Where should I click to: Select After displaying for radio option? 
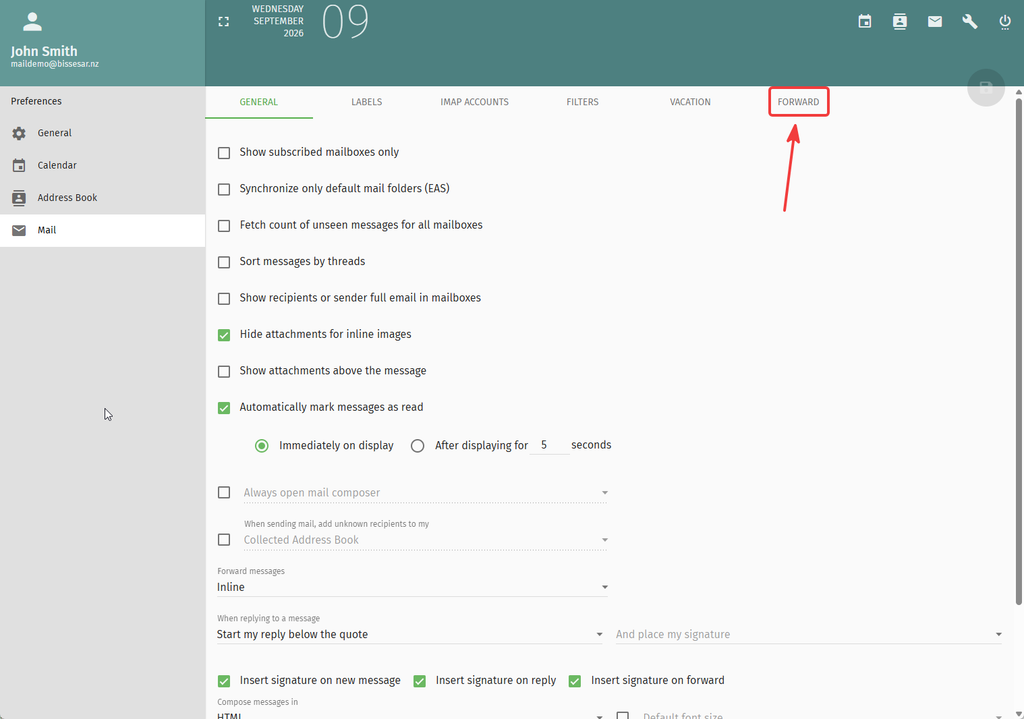point(417,446)
